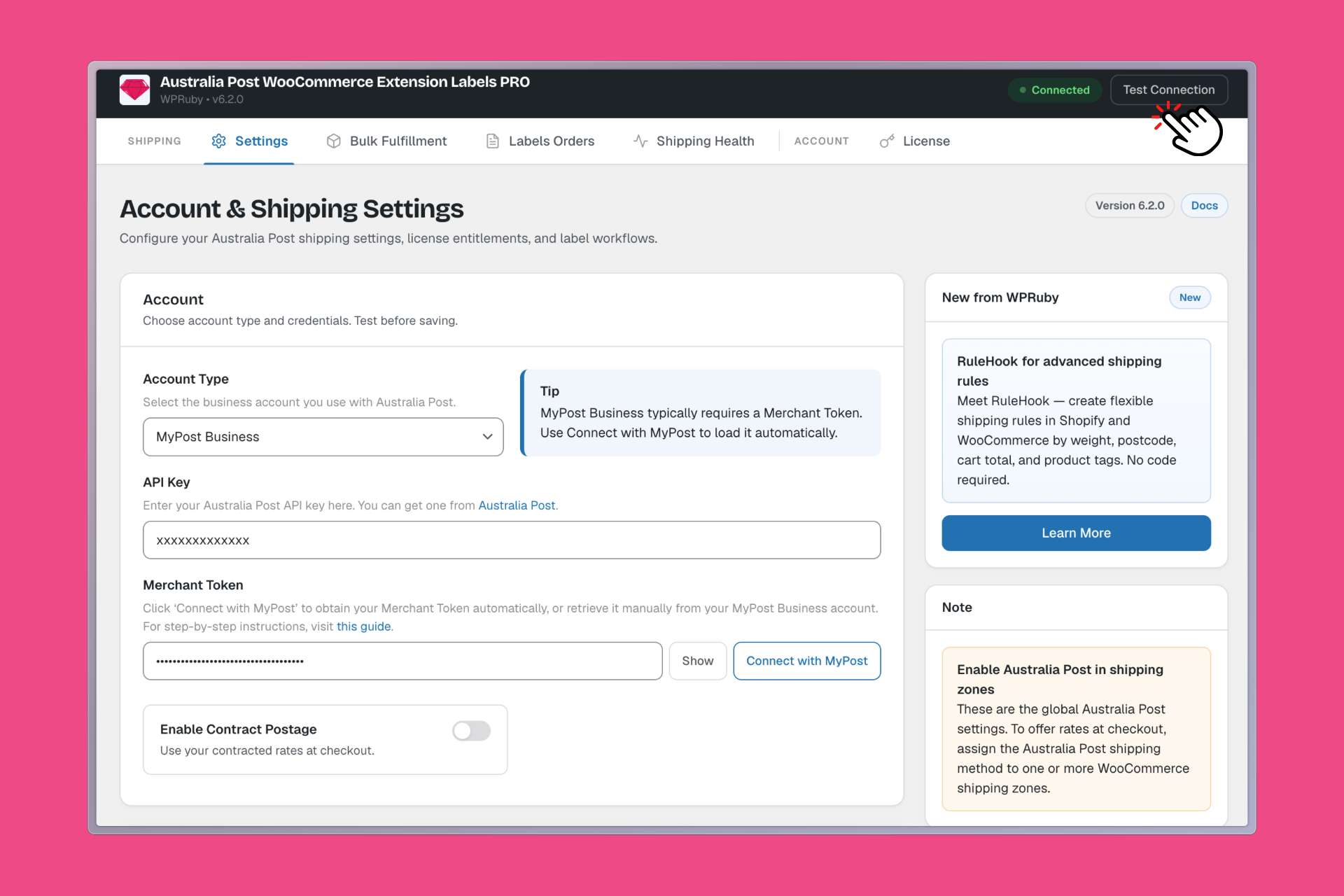Select the License tab
The width and height of the screenshot is (1344, 896).
(915, 141)
